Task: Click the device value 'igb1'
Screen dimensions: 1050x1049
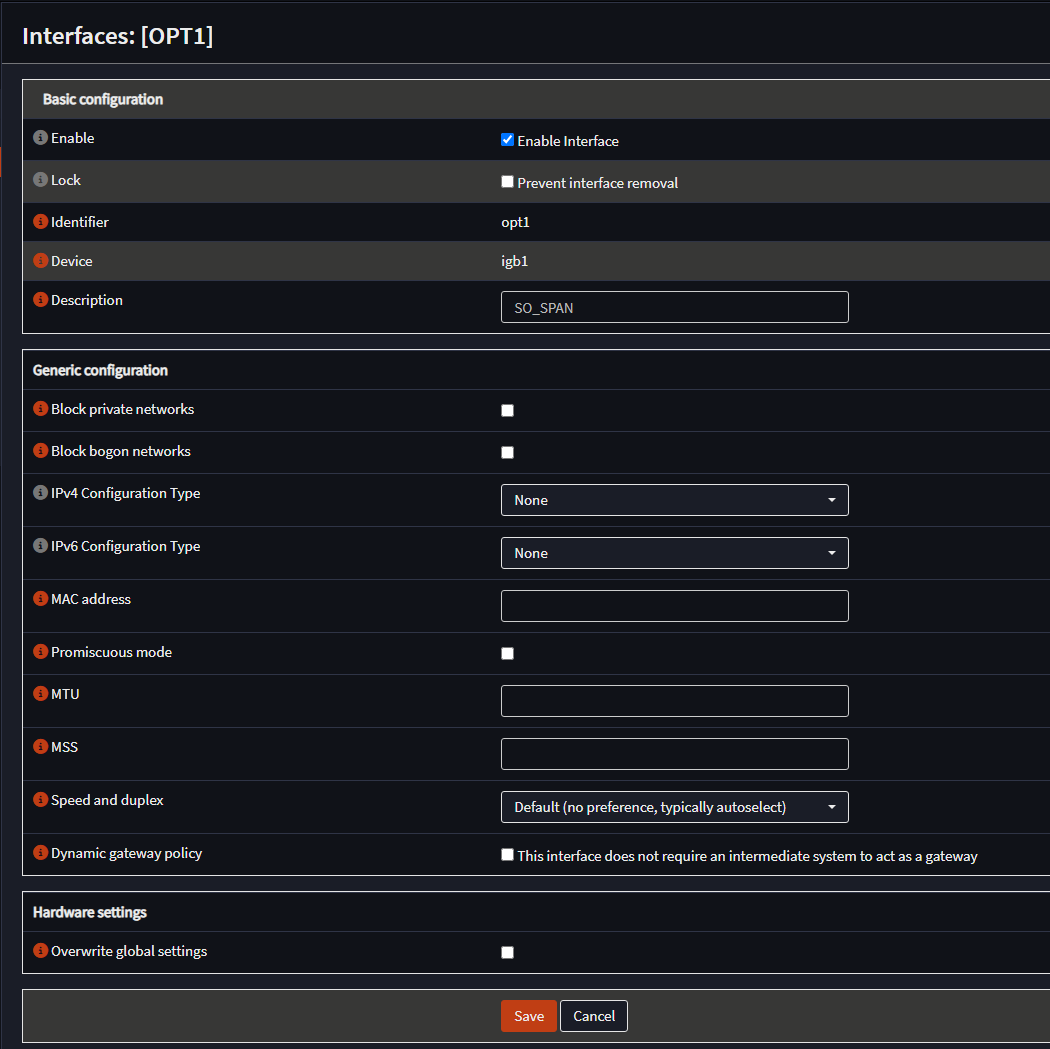Action: pos(514,261)
